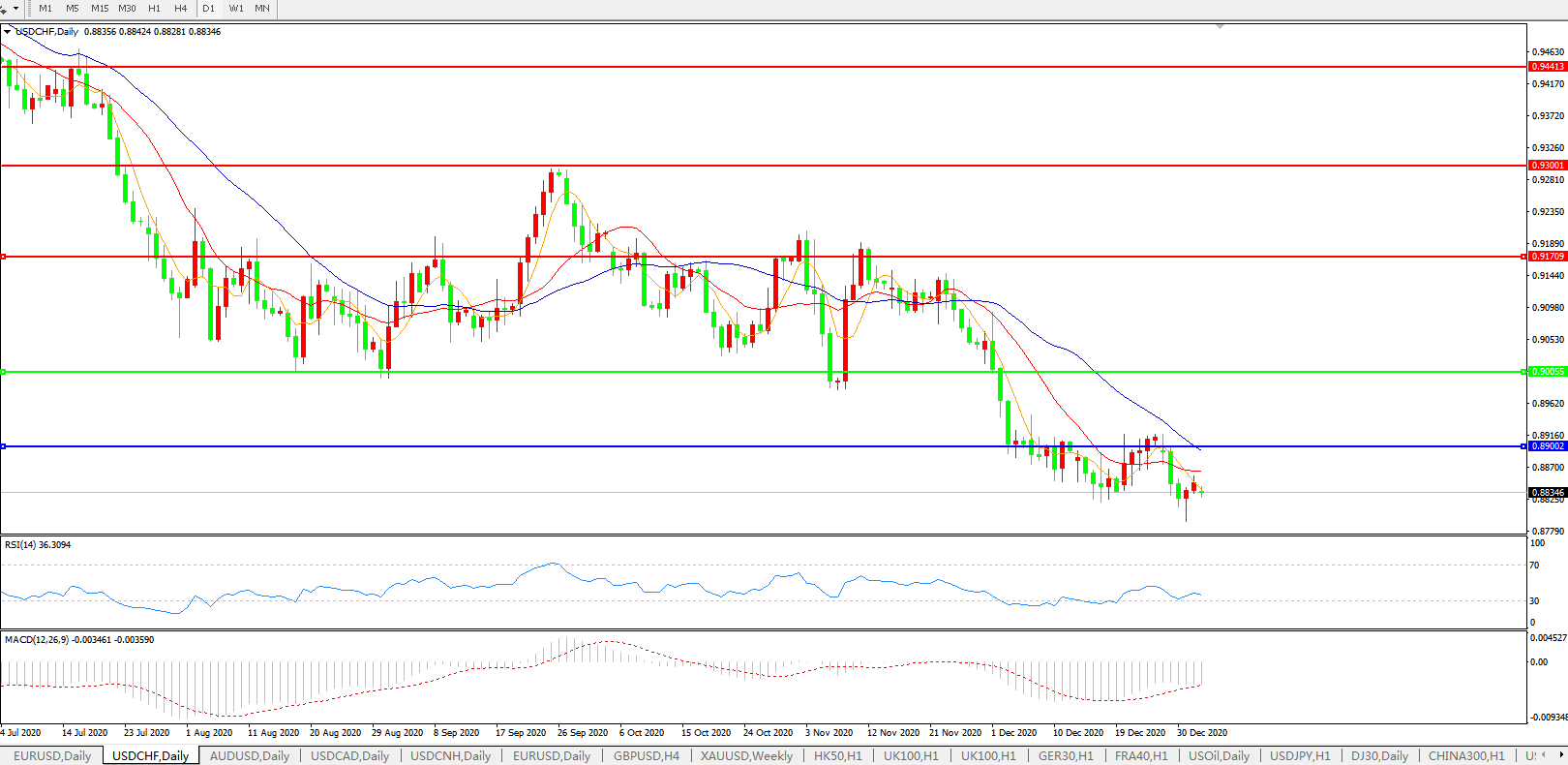Select the green 0.90055 level price label

pos(1547,372)
